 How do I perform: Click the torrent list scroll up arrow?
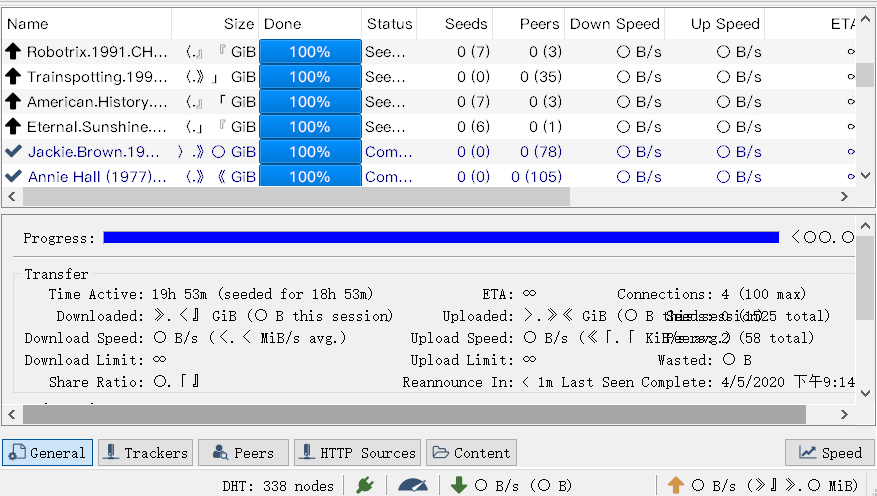(865, 20)
